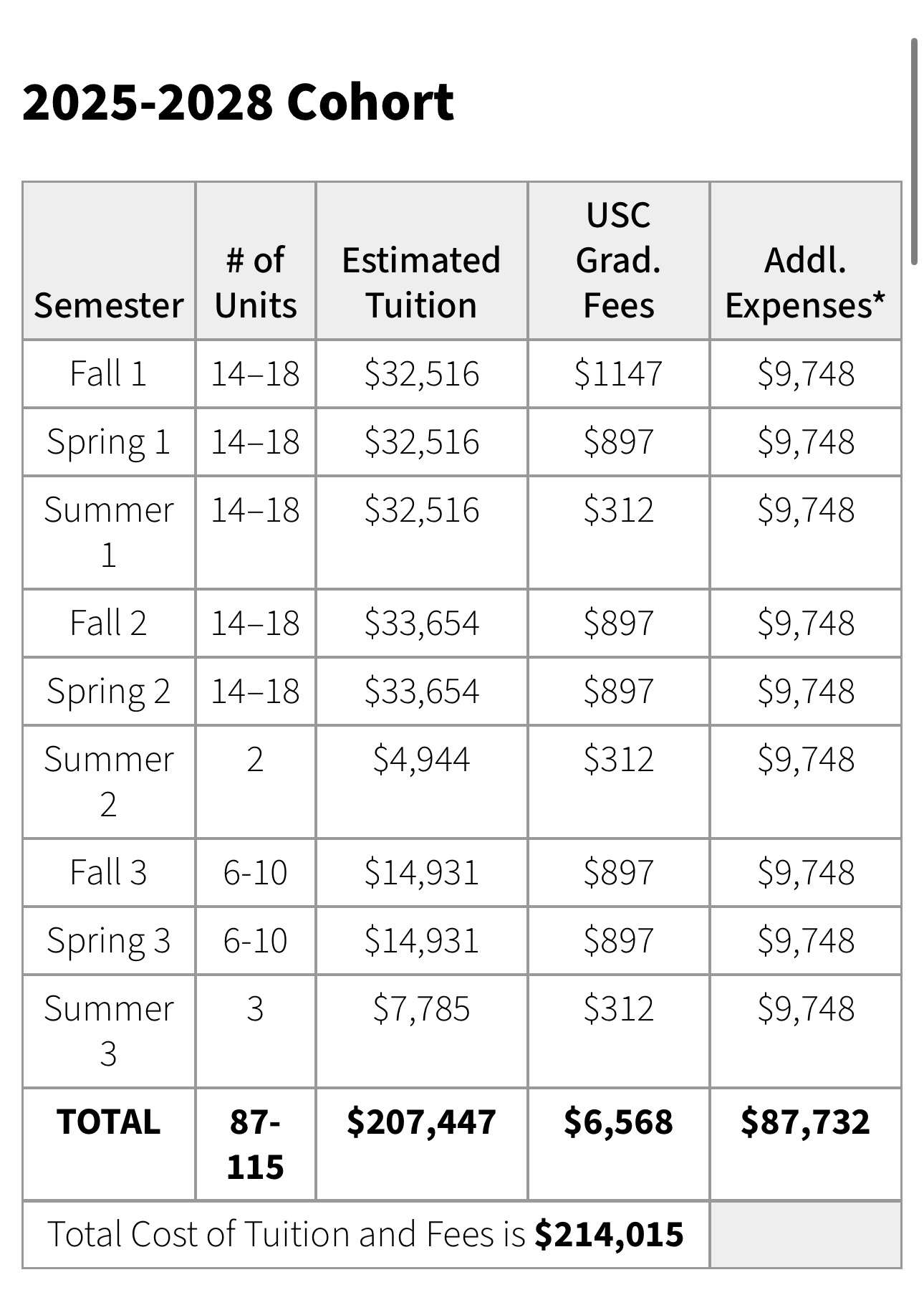Select the Fall 1 row label
924x1290 pixels.
(x=109, y=374)
